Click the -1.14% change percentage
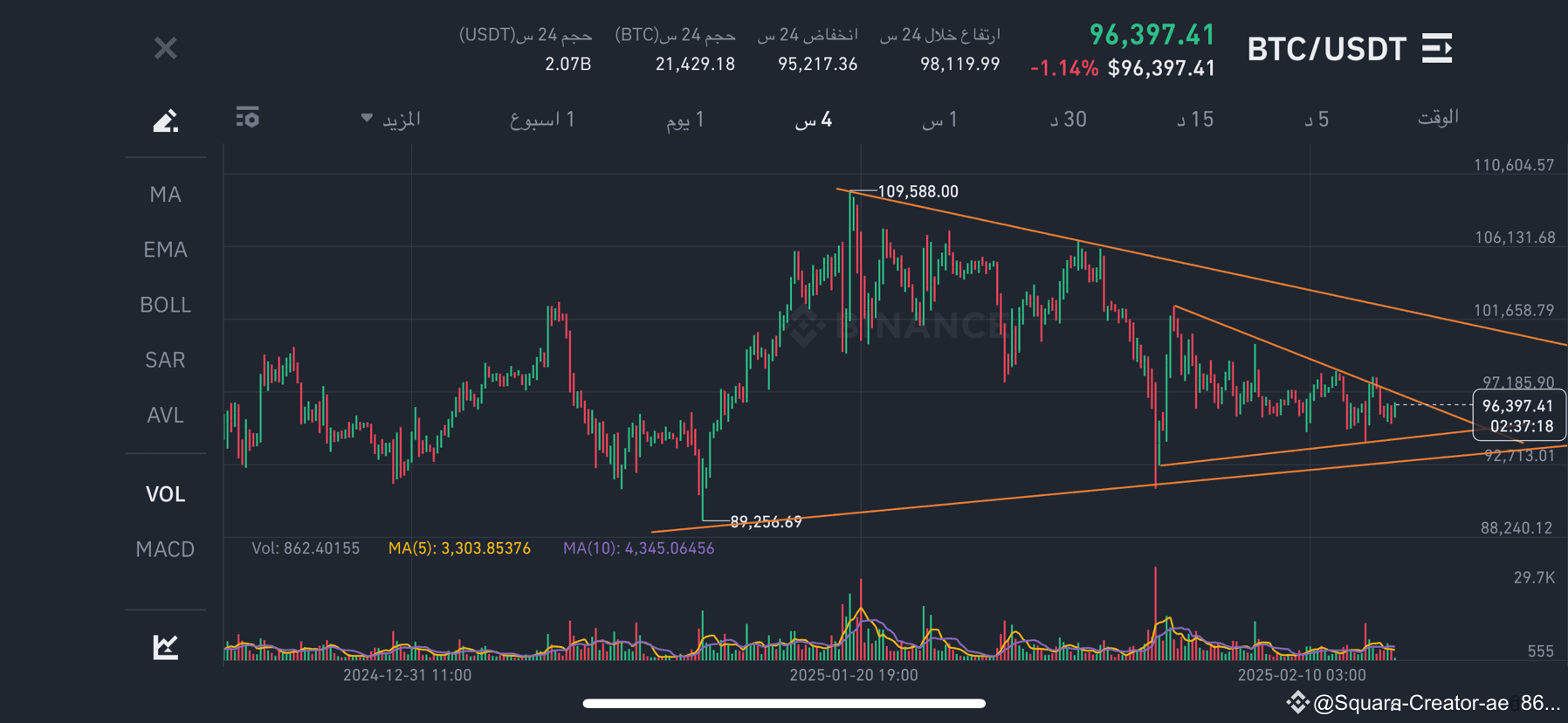The height and width of the screenshot is (723, 1568). (x=1064, y=68)
